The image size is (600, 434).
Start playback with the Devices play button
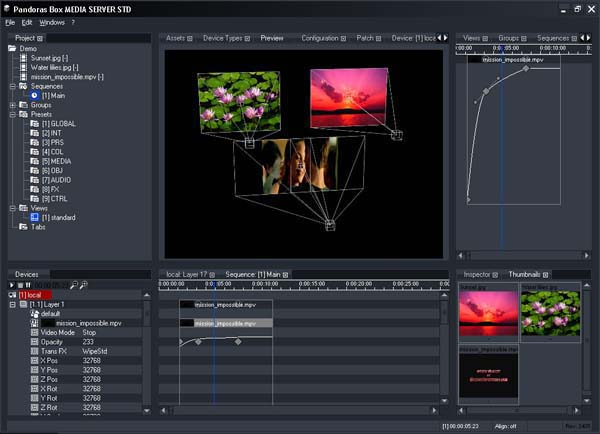[12, 285]
